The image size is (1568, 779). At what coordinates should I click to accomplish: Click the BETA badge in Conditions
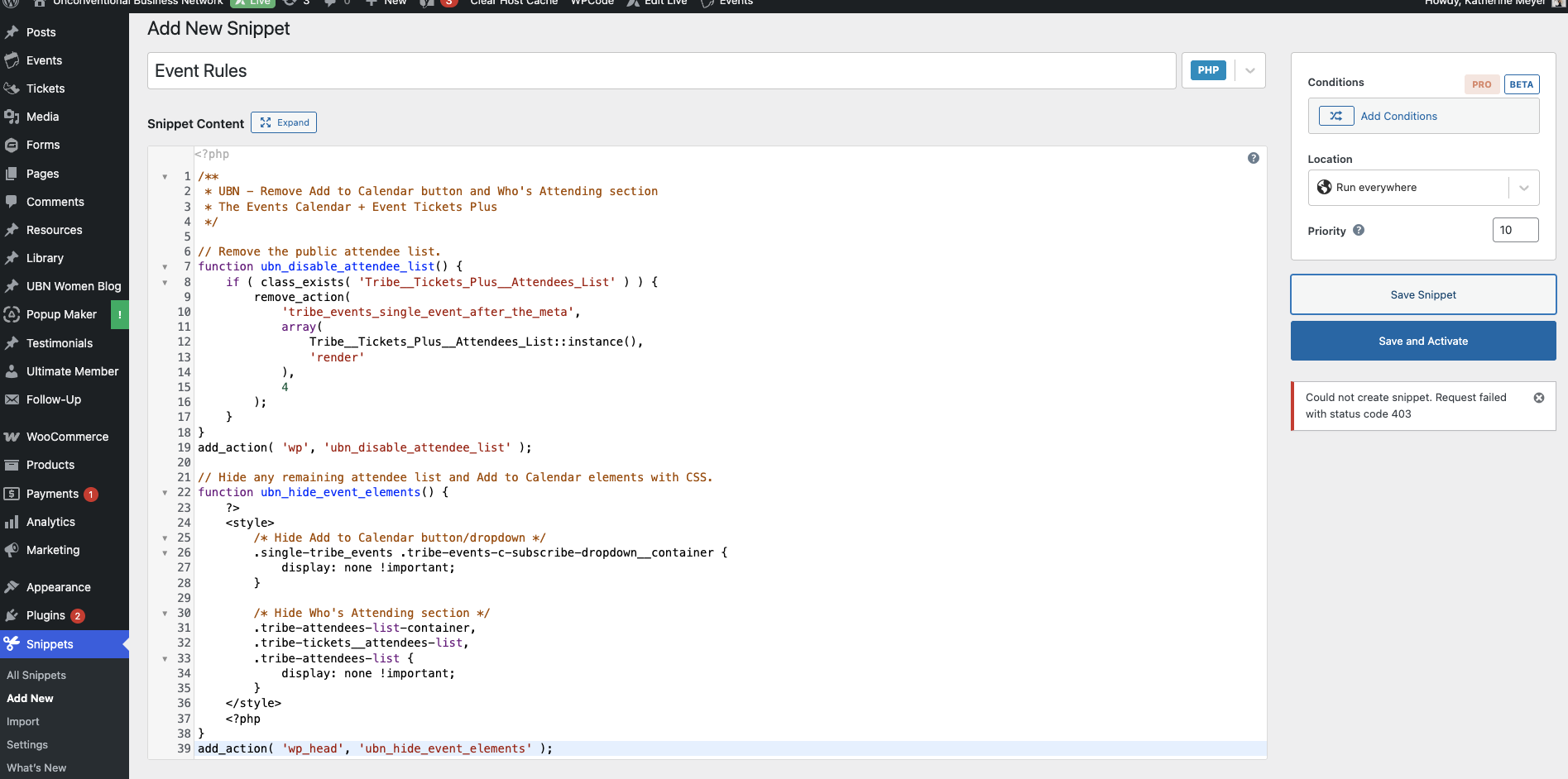click(x=1521, y=84)
